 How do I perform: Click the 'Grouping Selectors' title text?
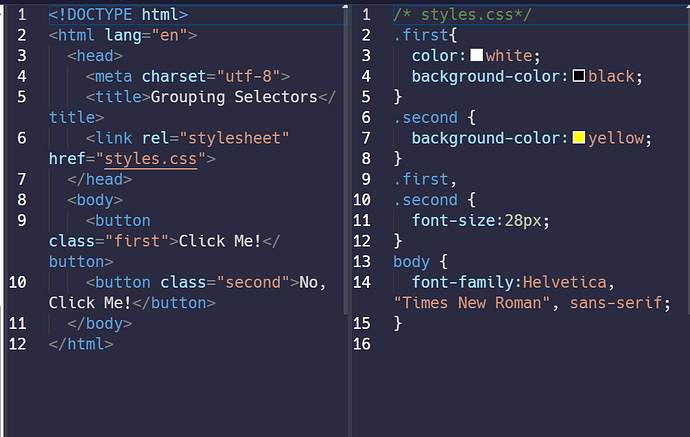pos(238,97)
